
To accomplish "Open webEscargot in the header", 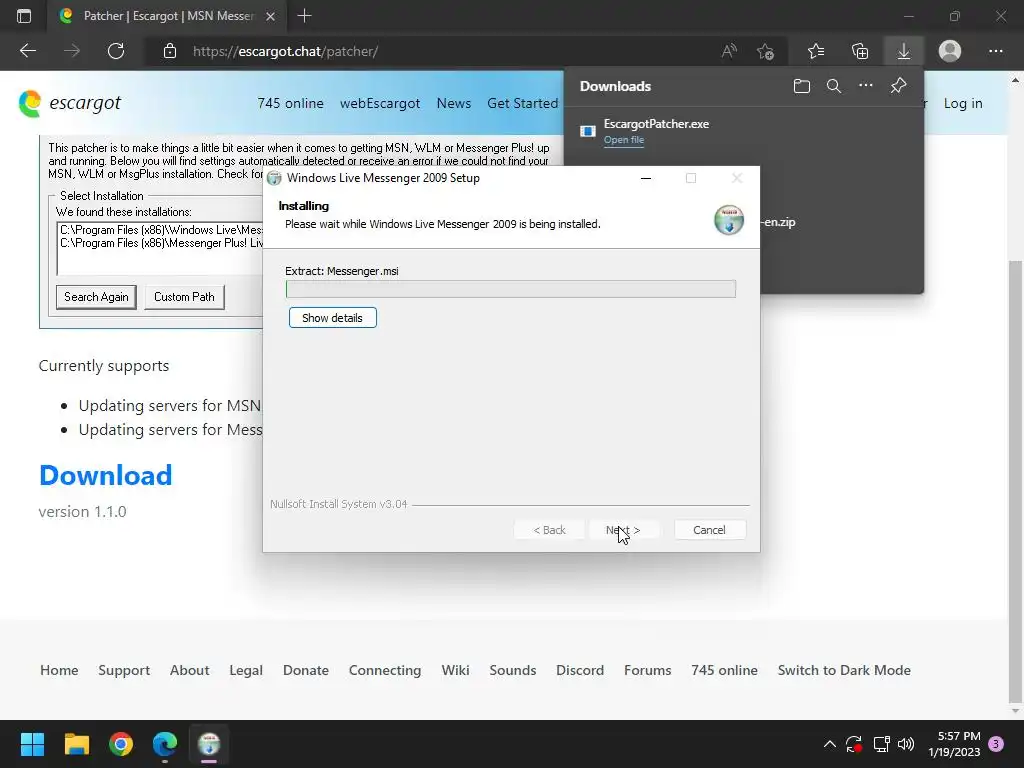I will [x=379, y=103].
